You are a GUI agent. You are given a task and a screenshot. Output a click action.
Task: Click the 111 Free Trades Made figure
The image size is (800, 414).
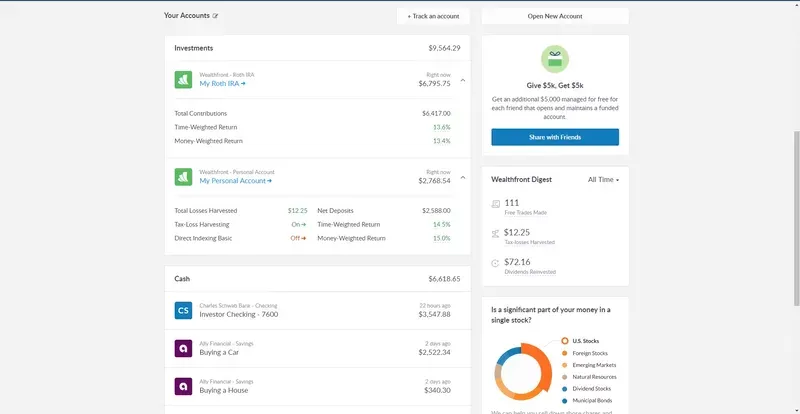(x=512, y=203)
